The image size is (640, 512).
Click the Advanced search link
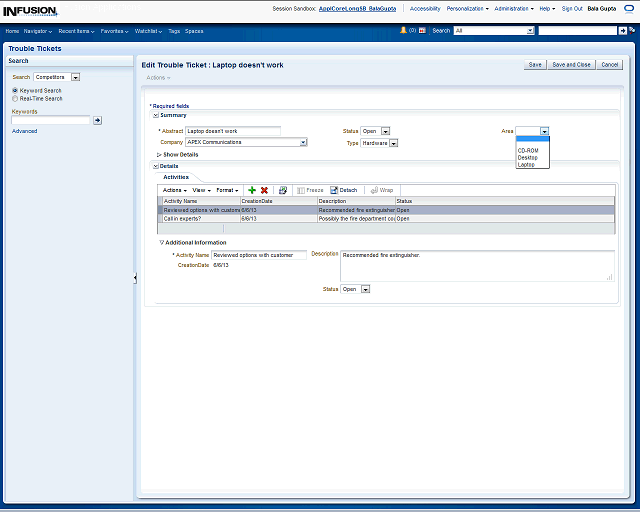click(24, 131)
